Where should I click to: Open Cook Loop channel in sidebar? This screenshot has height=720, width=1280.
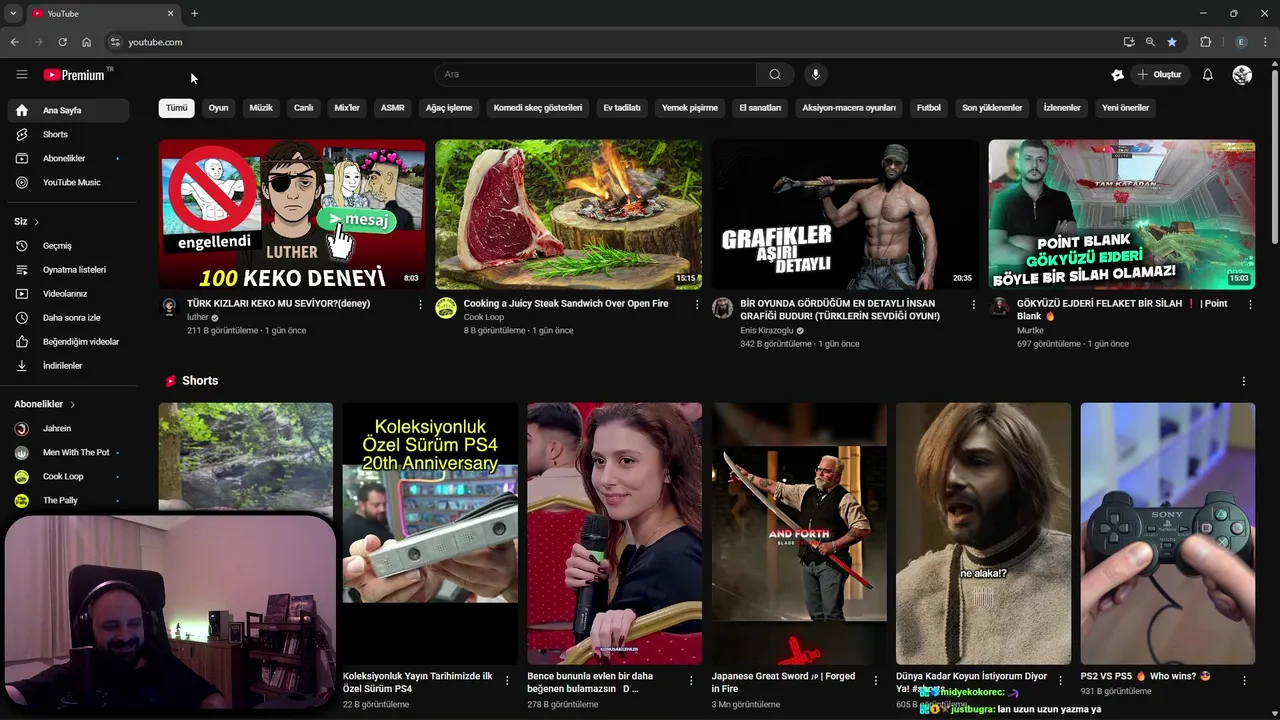point(68,476)
